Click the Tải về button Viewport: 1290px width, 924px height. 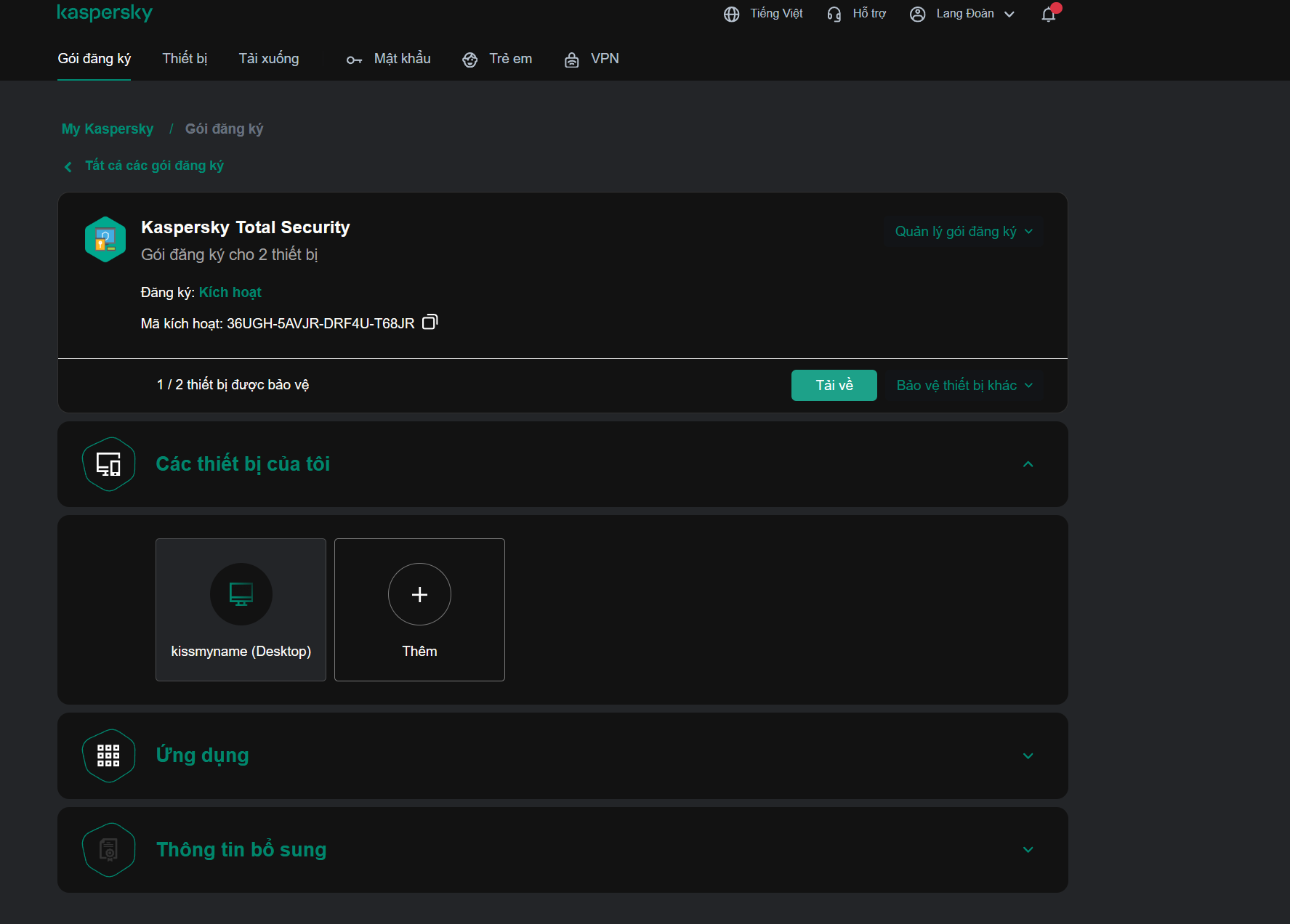tap(834, 386)
